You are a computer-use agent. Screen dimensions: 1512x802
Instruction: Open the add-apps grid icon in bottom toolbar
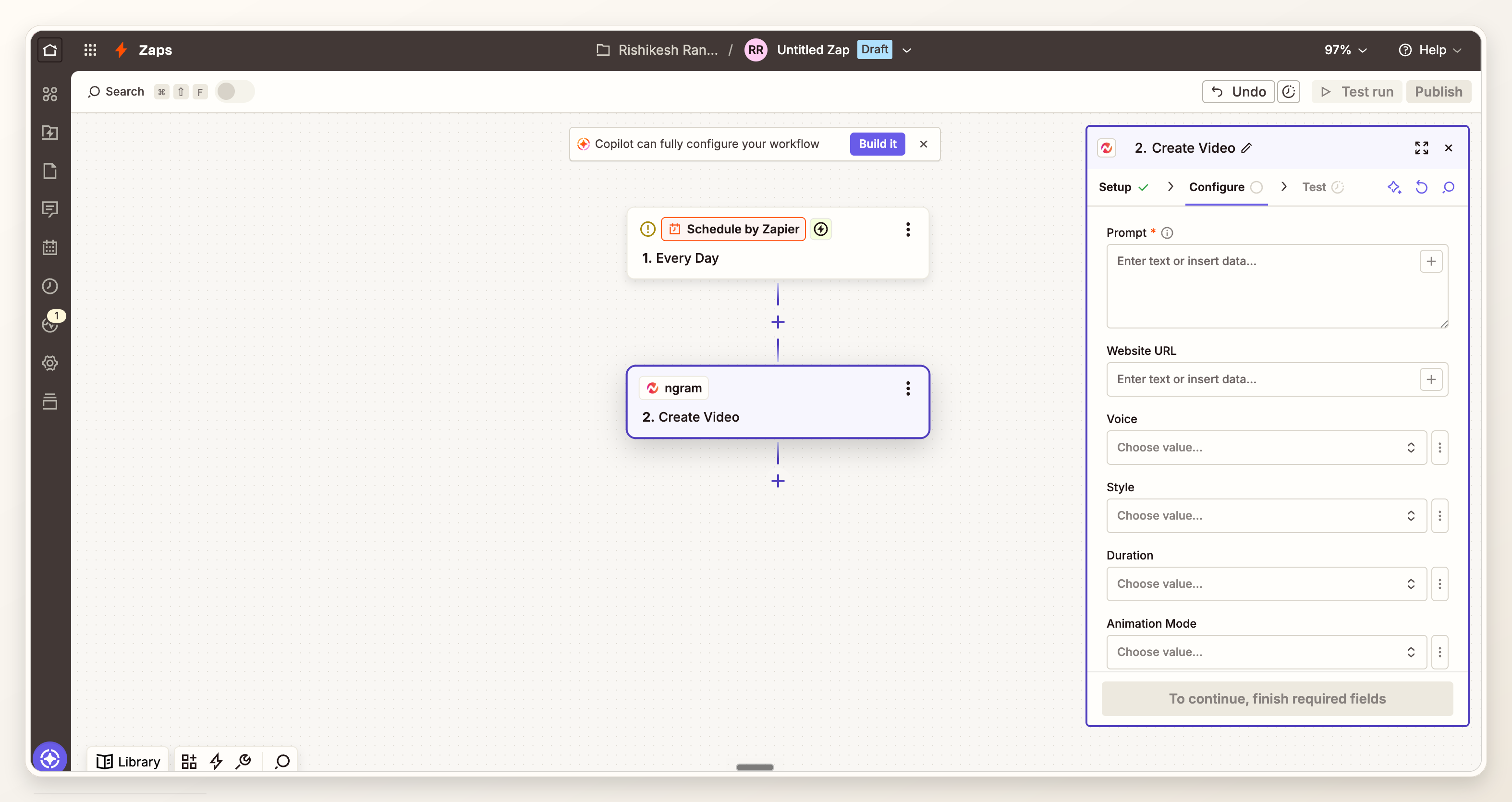pyautogui.click(x=189, y=762)
